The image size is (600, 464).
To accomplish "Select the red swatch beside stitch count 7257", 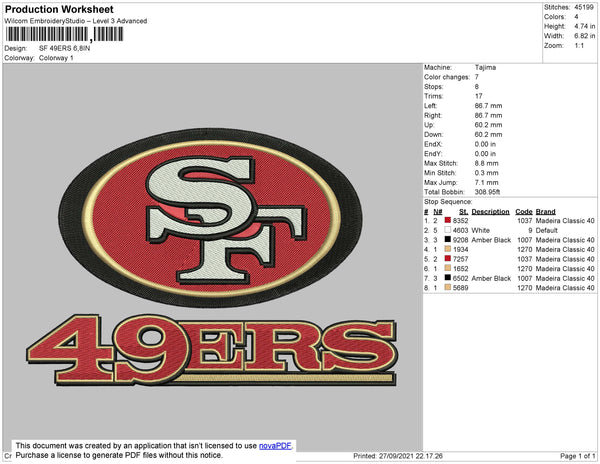I will point(447,259).
